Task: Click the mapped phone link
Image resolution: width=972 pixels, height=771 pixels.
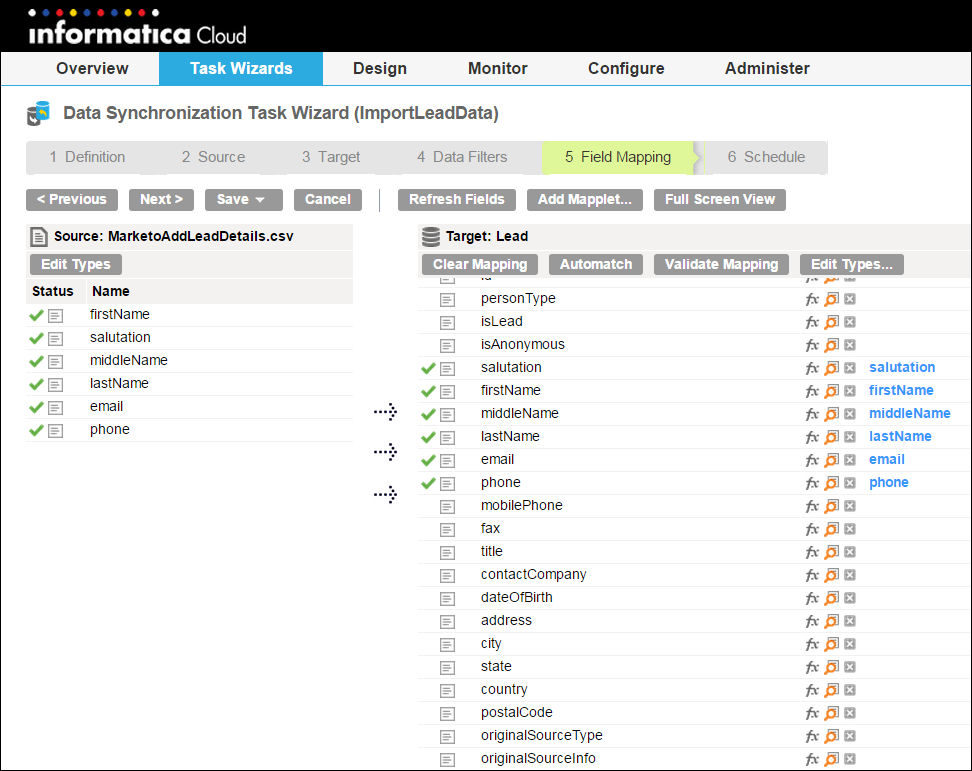Action: 888,482
